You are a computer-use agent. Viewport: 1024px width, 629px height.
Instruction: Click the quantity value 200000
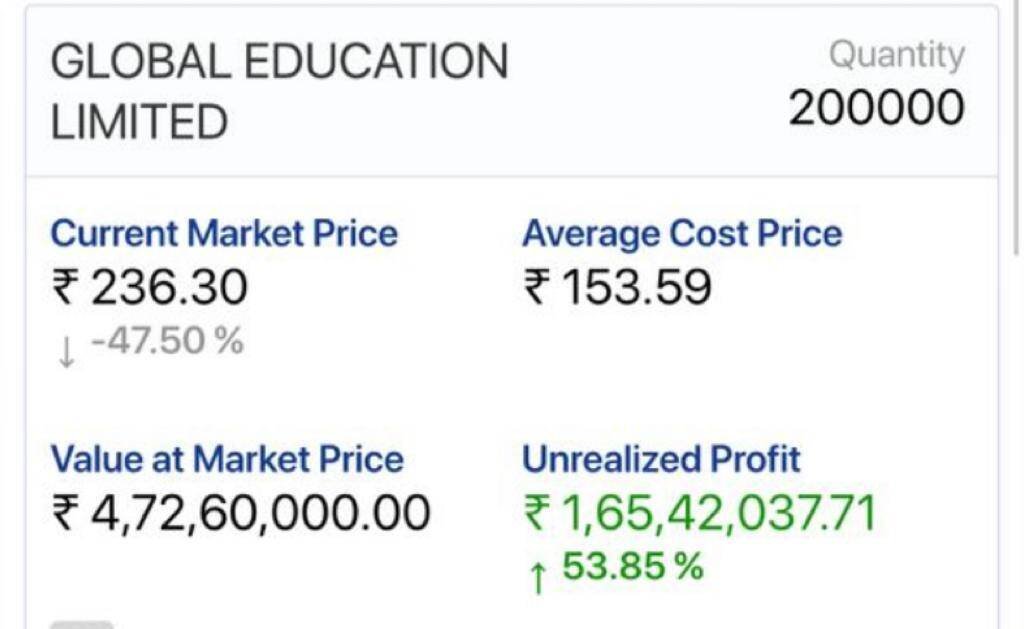877,108
